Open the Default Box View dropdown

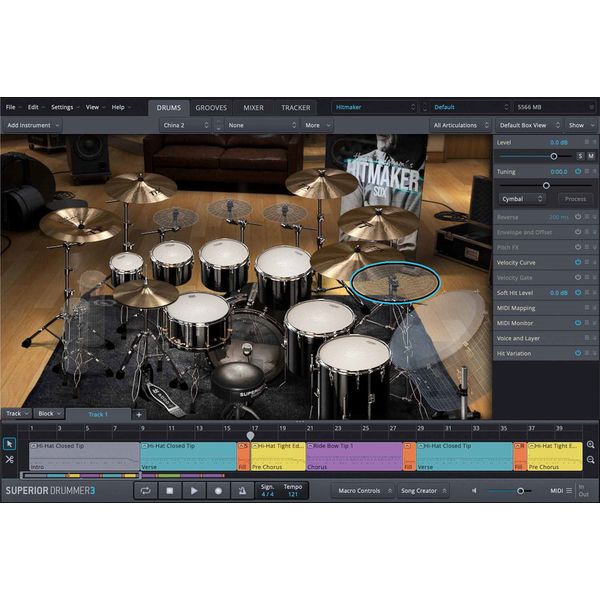[529, 125]
